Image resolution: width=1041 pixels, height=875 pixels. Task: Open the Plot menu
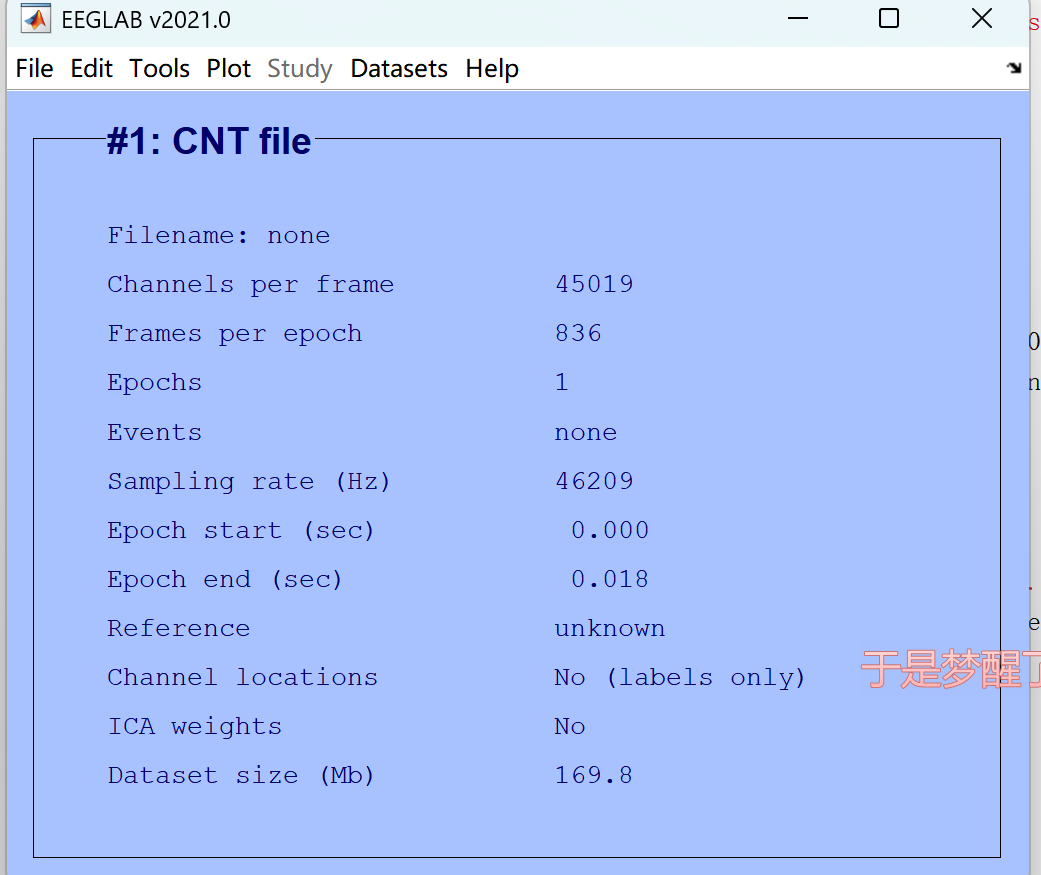click(228, 68)
